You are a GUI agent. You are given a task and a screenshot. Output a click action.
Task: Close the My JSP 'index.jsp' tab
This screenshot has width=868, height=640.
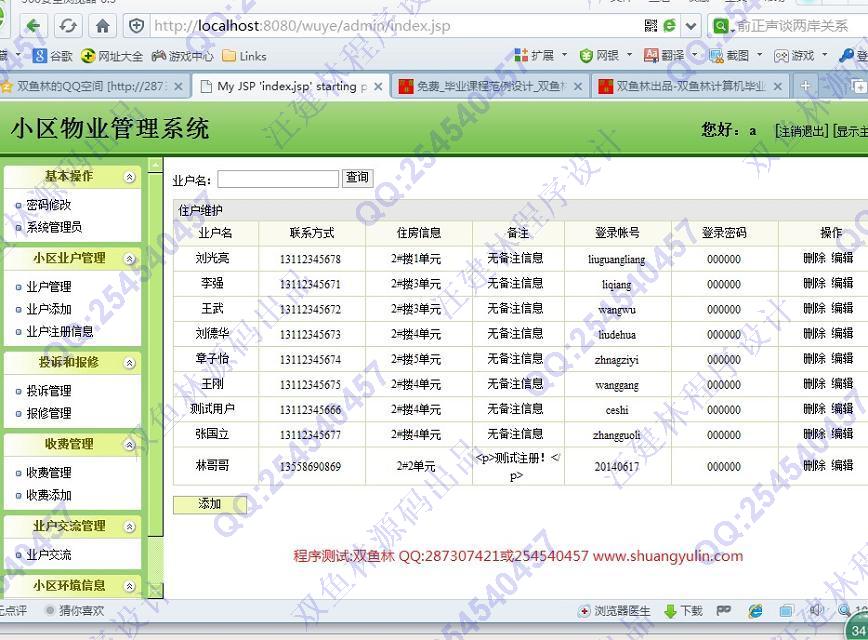point(378,86)
